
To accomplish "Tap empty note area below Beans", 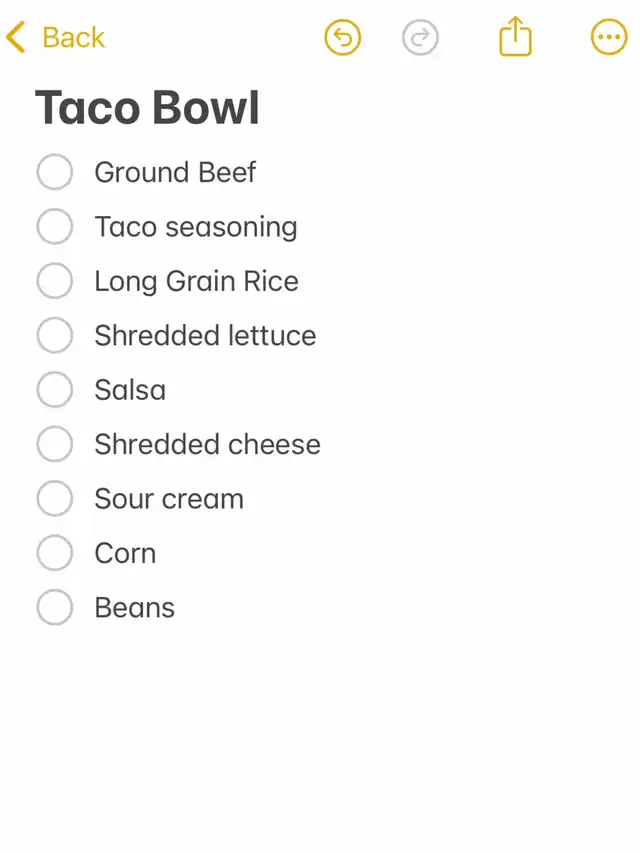I will (x=320, y=740).
